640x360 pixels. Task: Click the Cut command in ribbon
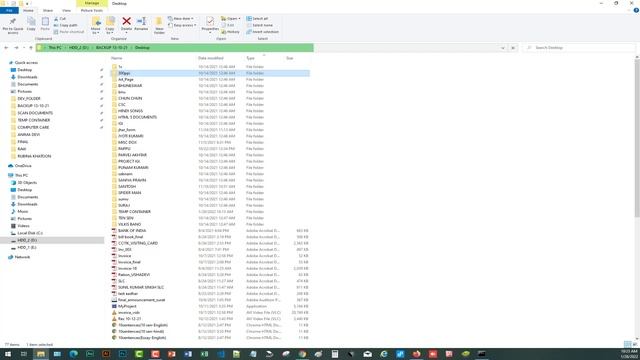(60, 19)
